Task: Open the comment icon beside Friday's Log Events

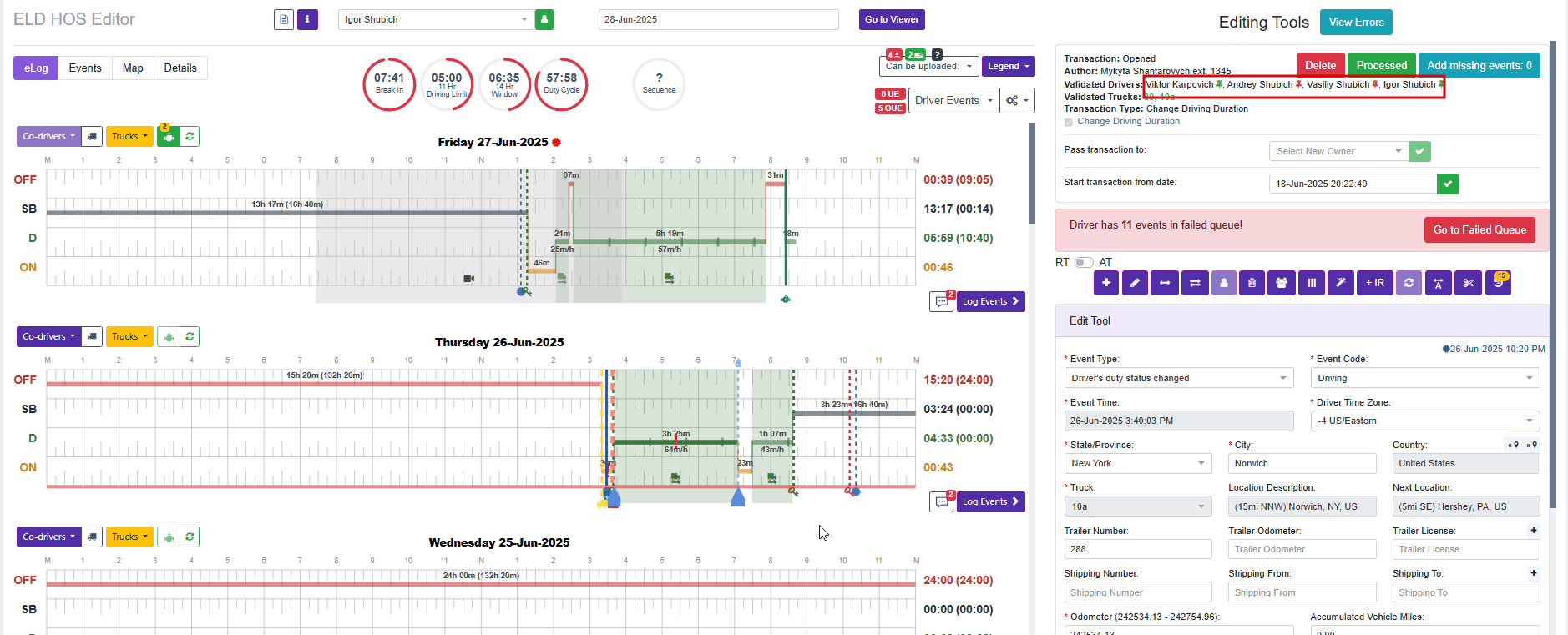Action: click(x=942, y=302)
